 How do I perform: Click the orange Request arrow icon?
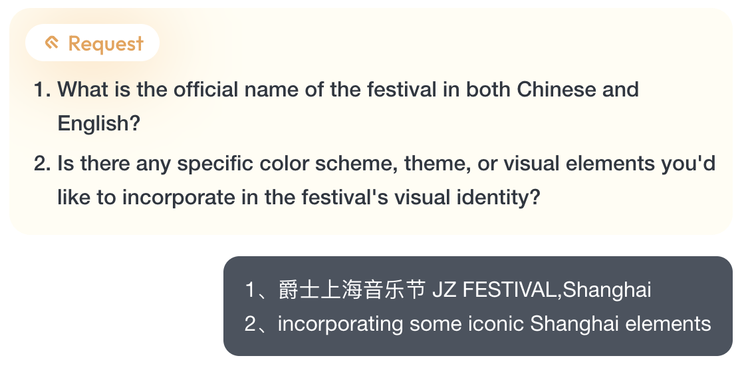click(52, 43)
